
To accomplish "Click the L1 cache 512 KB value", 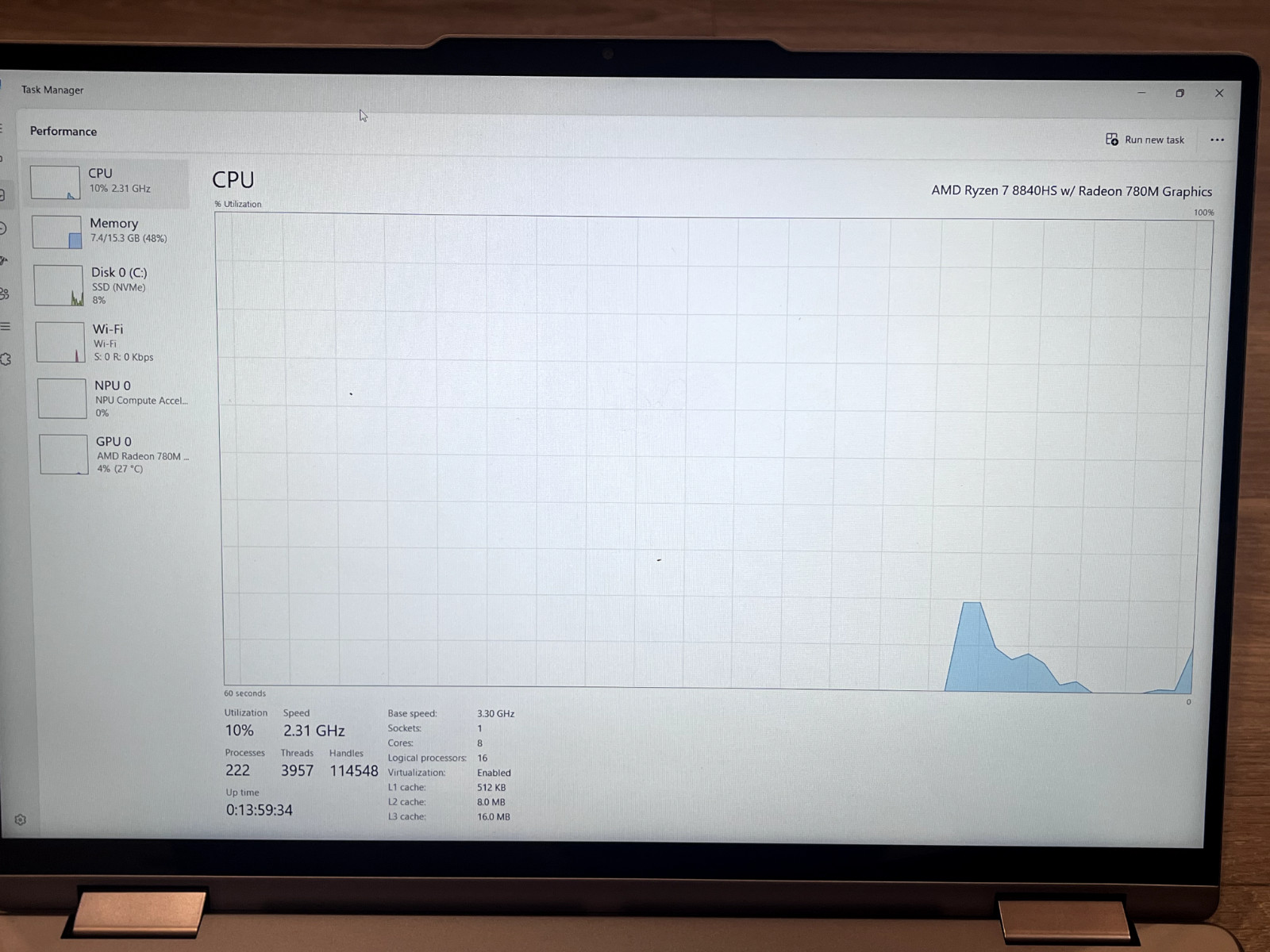I will click(x=491, y=788).
